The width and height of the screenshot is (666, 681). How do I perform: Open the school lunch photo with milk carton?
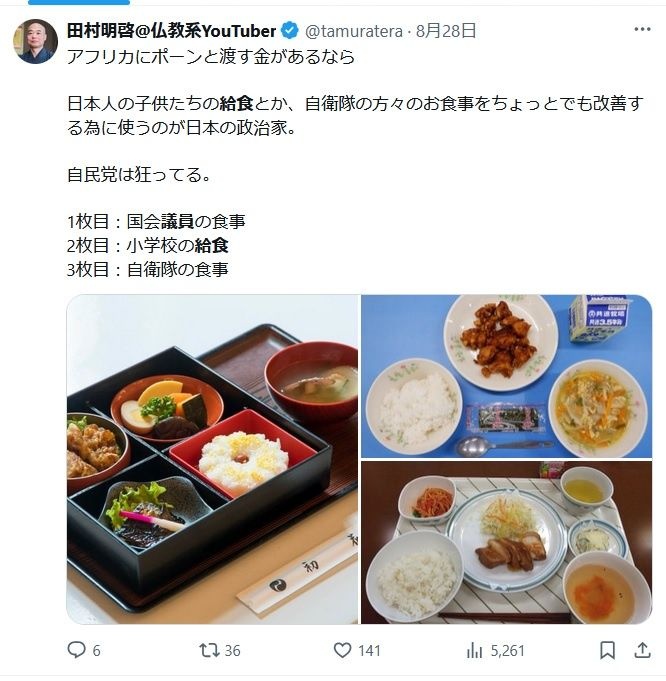tap(507, 376)
